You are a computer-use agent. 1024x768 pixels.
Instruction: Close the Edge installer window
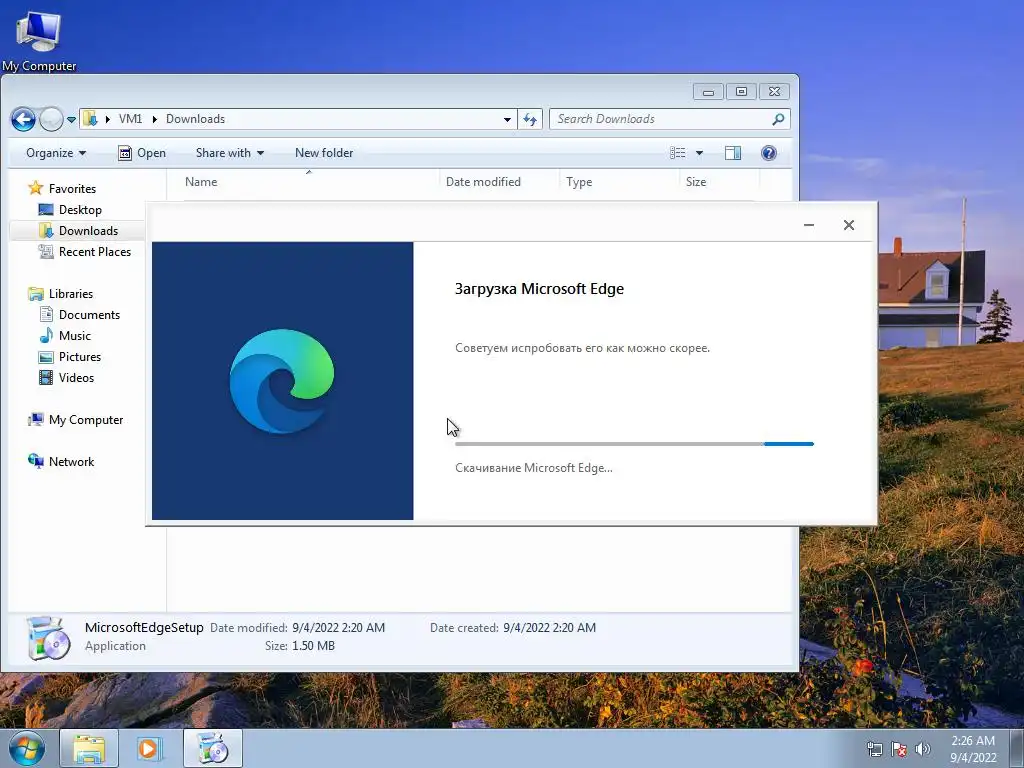(848, 225)
